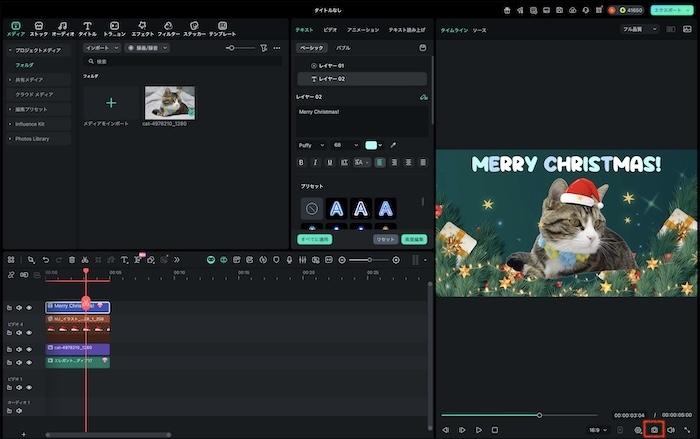Switch to the アニメーション tab
This screenshot has height=439, width=700.
362,30
